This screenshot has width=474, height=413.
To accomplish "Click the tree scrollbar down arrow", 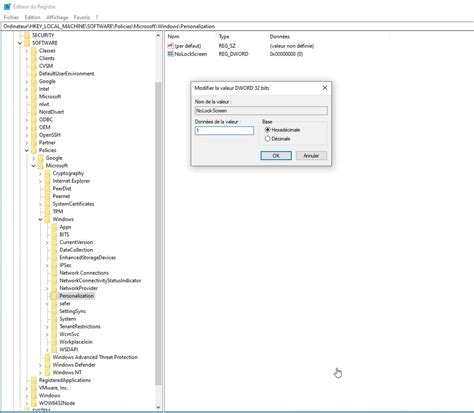I will (158, 407).
